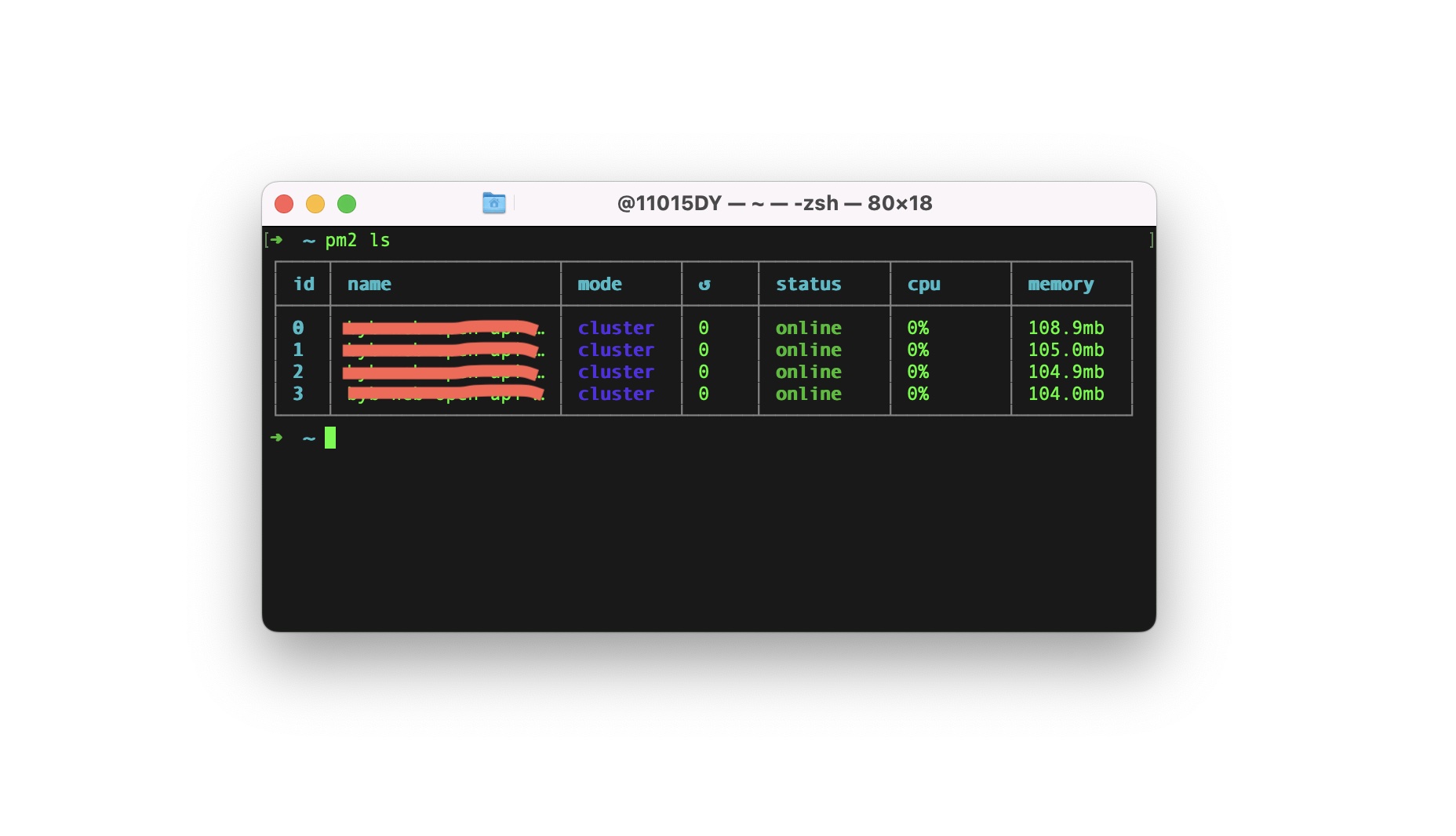
Task: Click restart count '0' in process 1 row
Action: 704,350
